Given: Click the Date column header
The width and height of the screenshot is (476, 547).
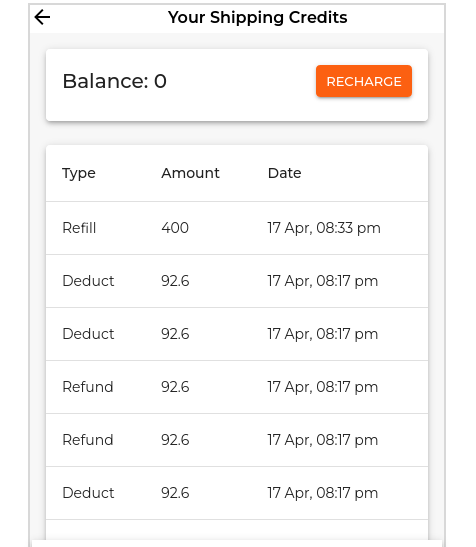Looking at the screenshot, I should (284, 173).
